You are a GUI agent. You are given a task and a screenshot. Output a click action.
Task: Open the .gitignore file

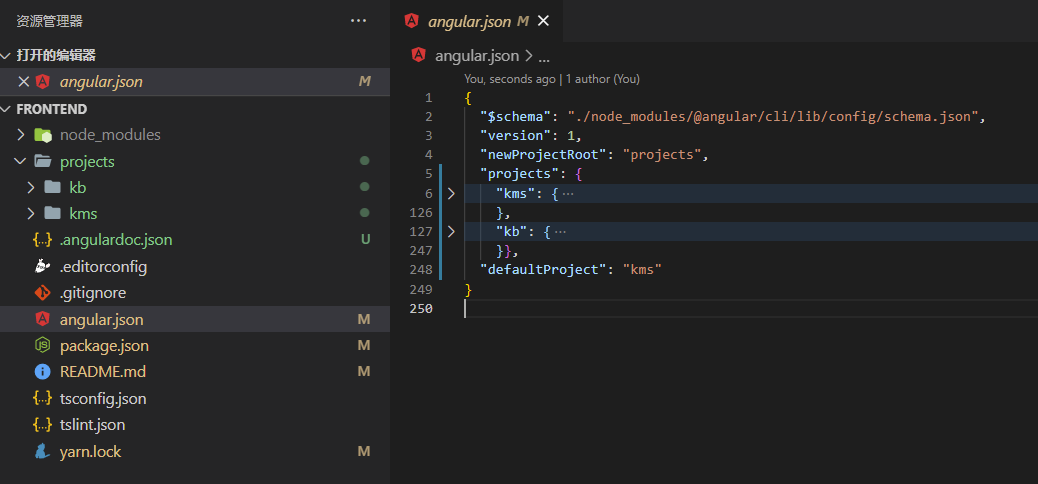pos(93,293)
